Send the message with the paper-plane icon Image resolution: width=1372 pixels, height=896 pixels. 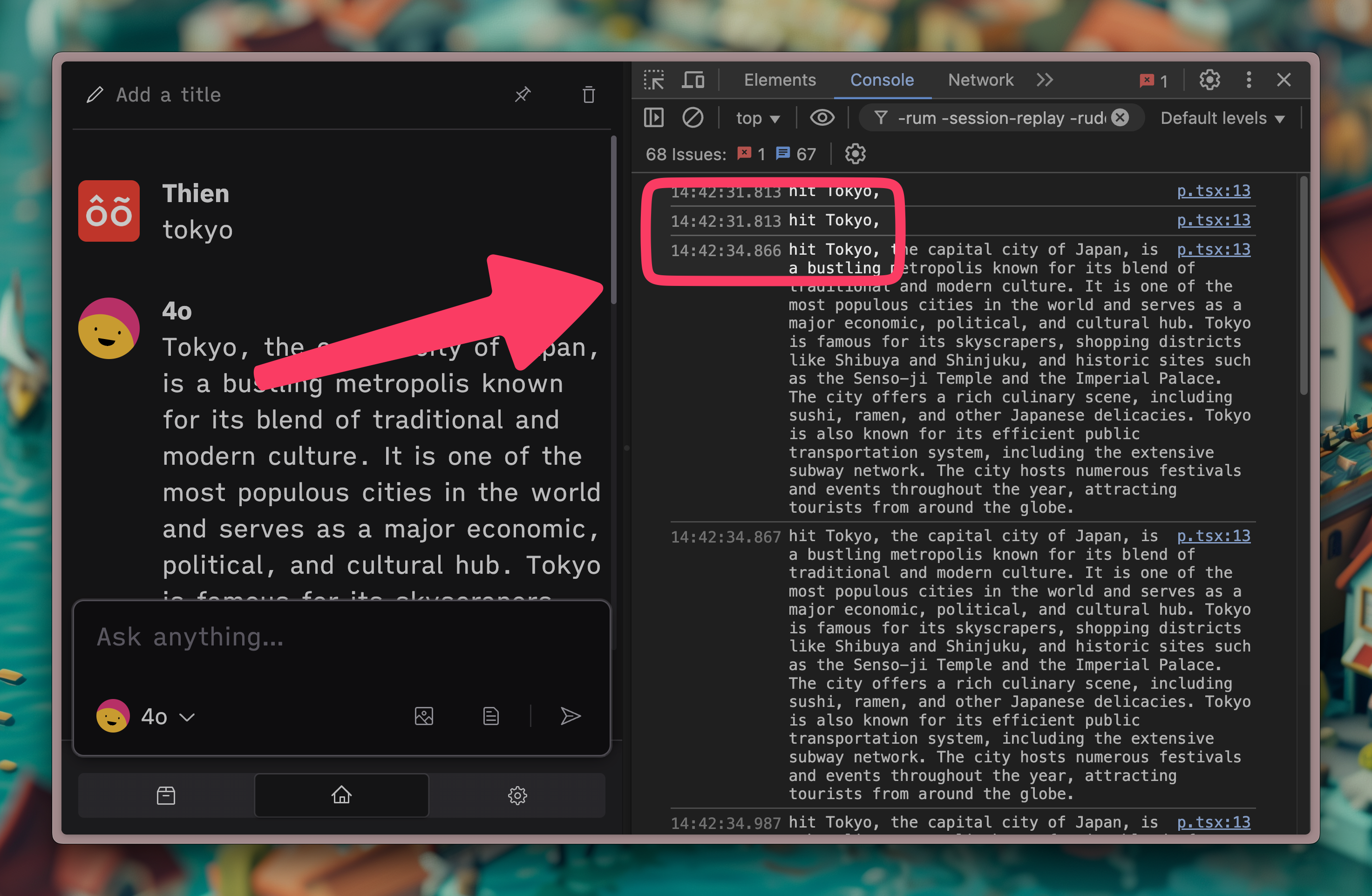pyautogui.click(x=570, y=716)
